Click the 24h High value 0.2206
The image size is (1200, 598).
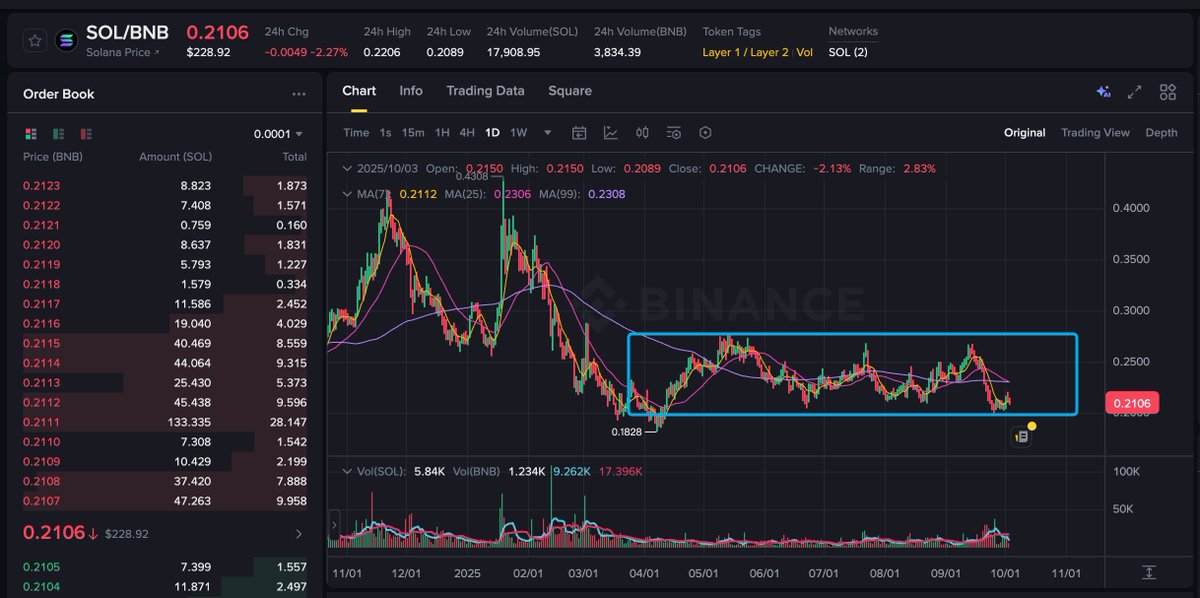pos(381,52)
